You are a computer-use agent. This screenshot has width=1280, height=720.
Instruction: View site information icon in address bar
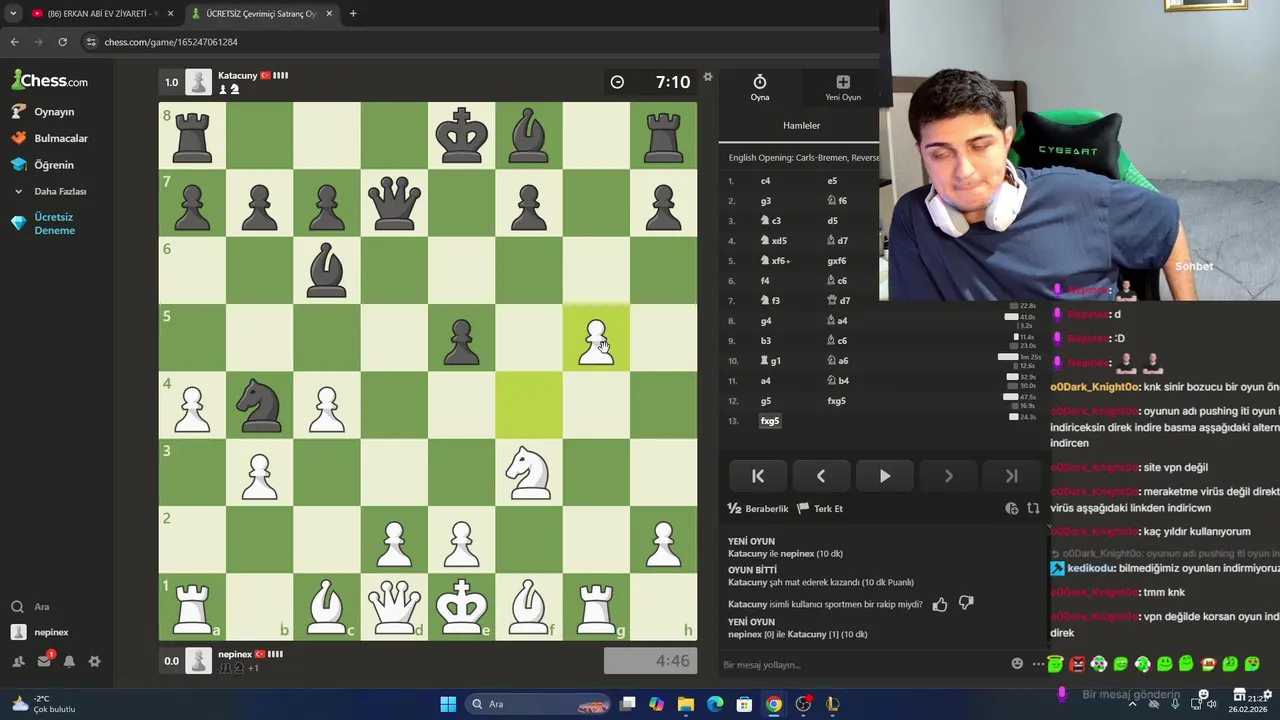coord(91,42)
